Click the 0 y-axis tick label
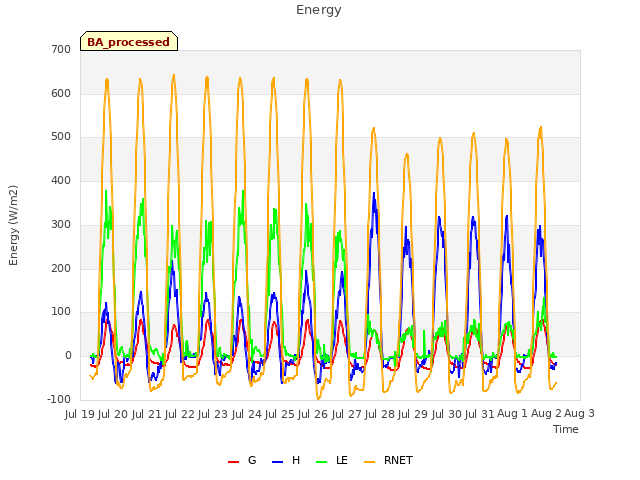Screen dimensions: 640x480 point(68,356)
